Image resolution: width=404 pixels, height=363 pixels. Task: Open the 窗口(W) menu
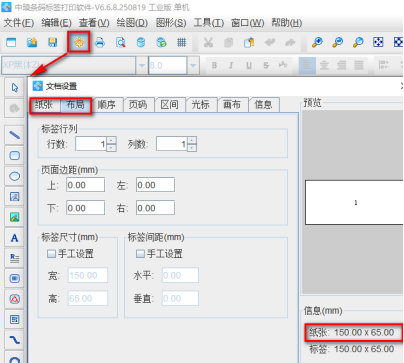click(x=247, y=23)
